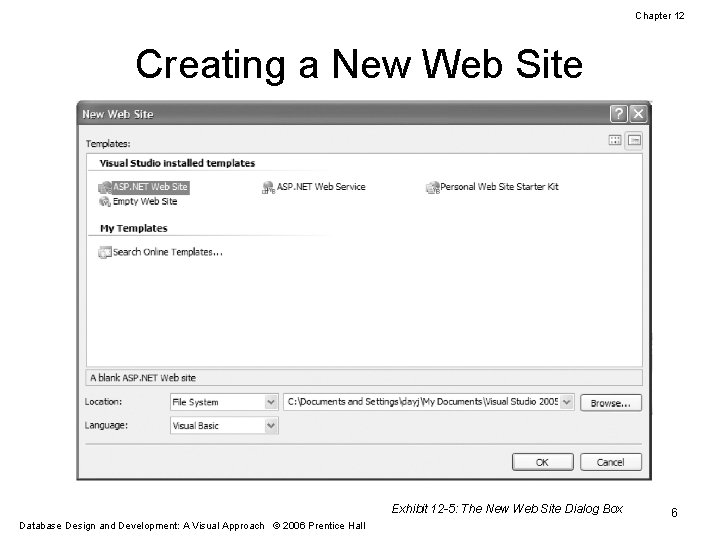Select the ASP.NET Web Service template icon
Screen dimensions: 720x540
268,187
